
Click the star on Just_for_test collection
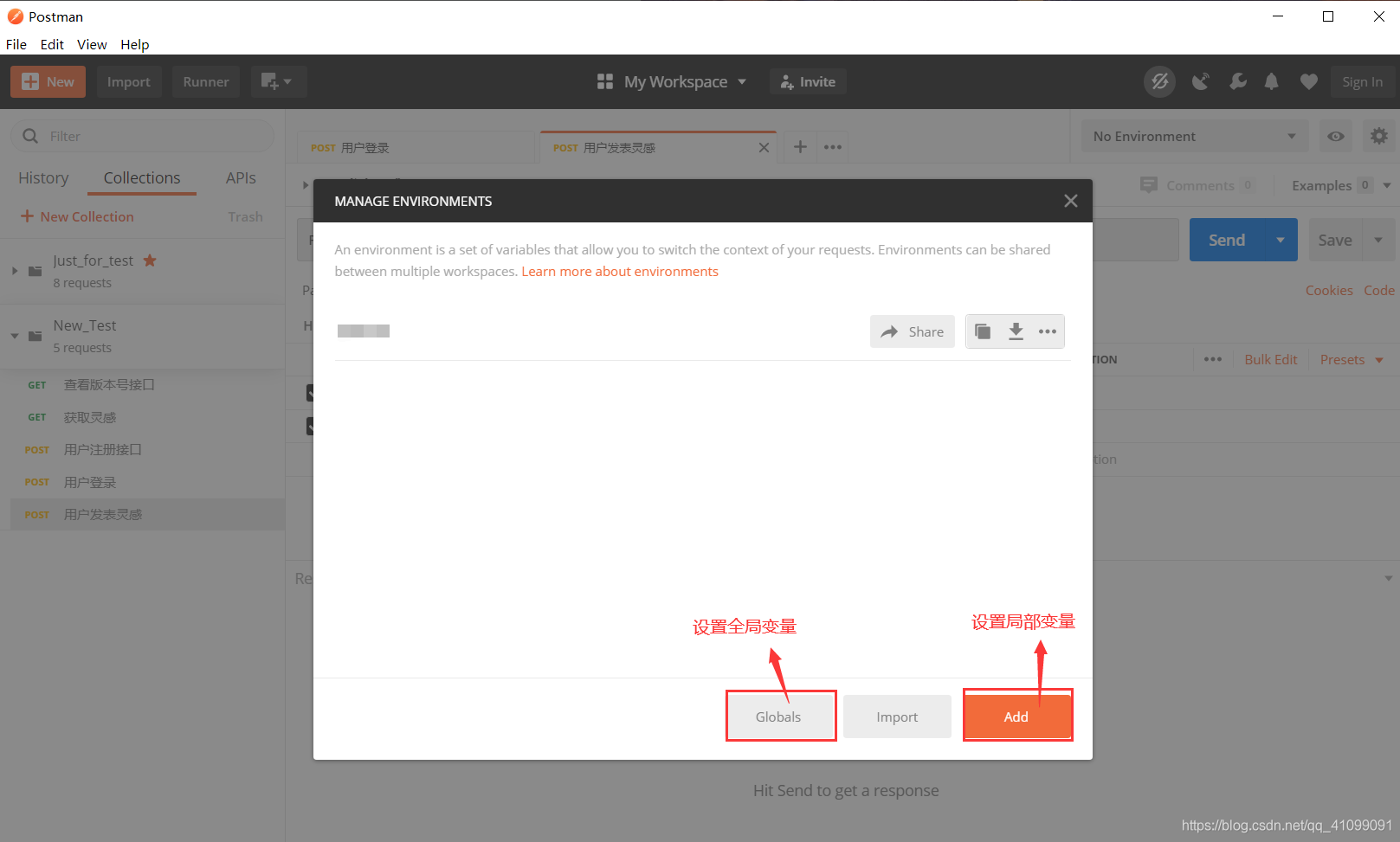[x=150, y=260]
